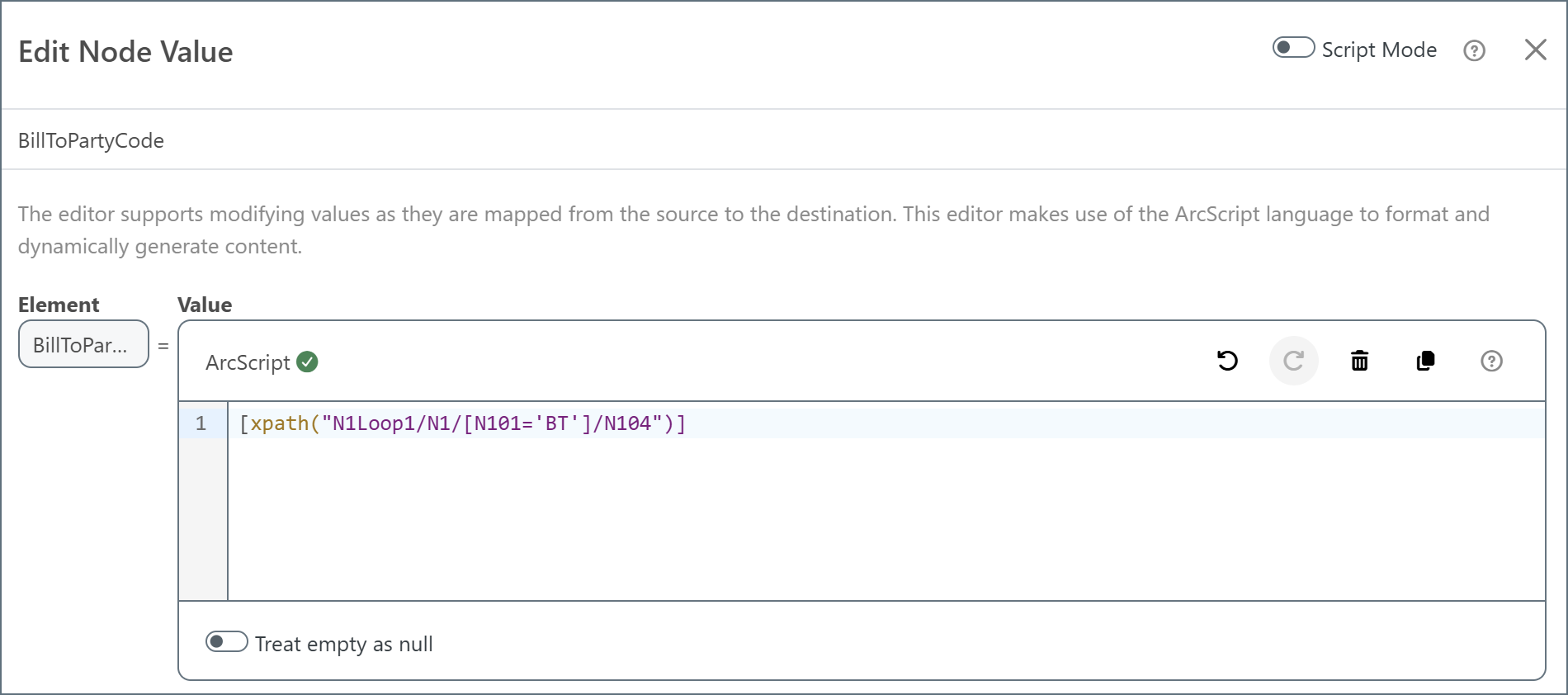The height and width of the screenshot is (695, 1568).
Task: Click the Value column heading
Action: point(205,305)
